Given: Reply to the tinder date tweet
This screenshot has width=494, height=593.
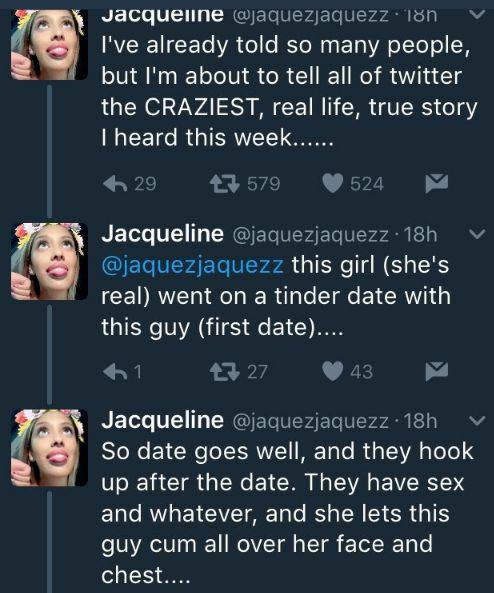Looking at the screenshot, I should click(115, 371).
